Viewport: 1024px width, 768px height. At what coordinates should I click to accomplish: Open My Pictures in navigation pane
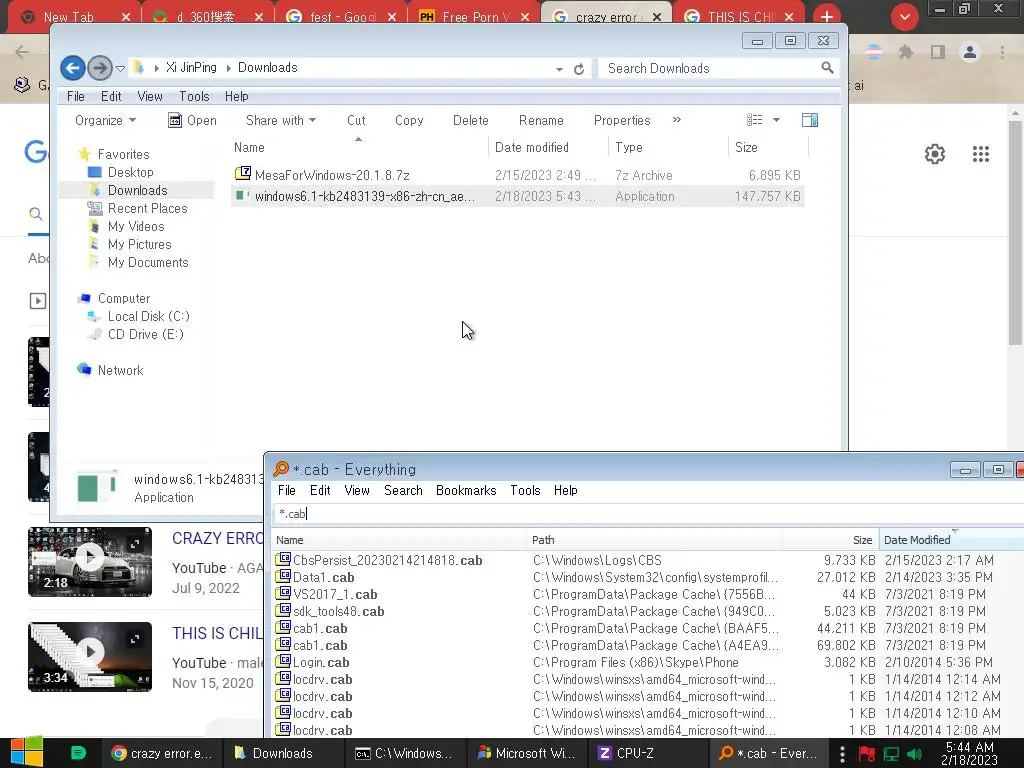140,244
